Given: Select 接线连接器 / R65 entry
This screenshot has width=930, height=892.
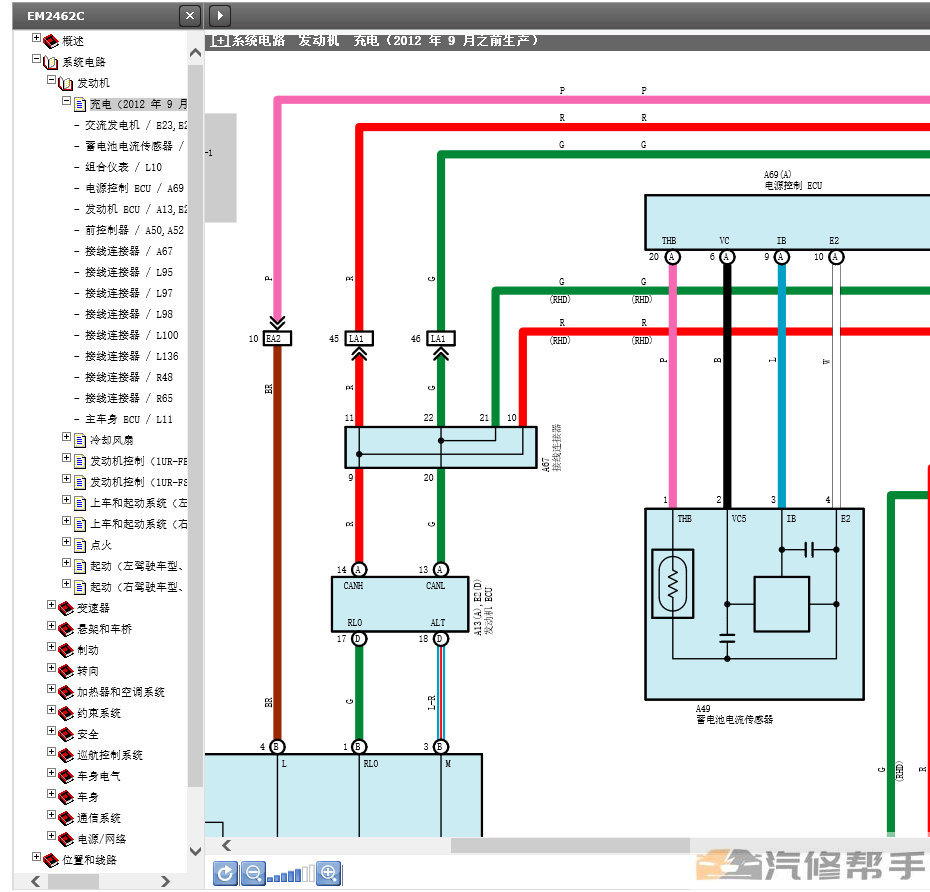Looking at the screenshot, I should (x=129, y=399).
